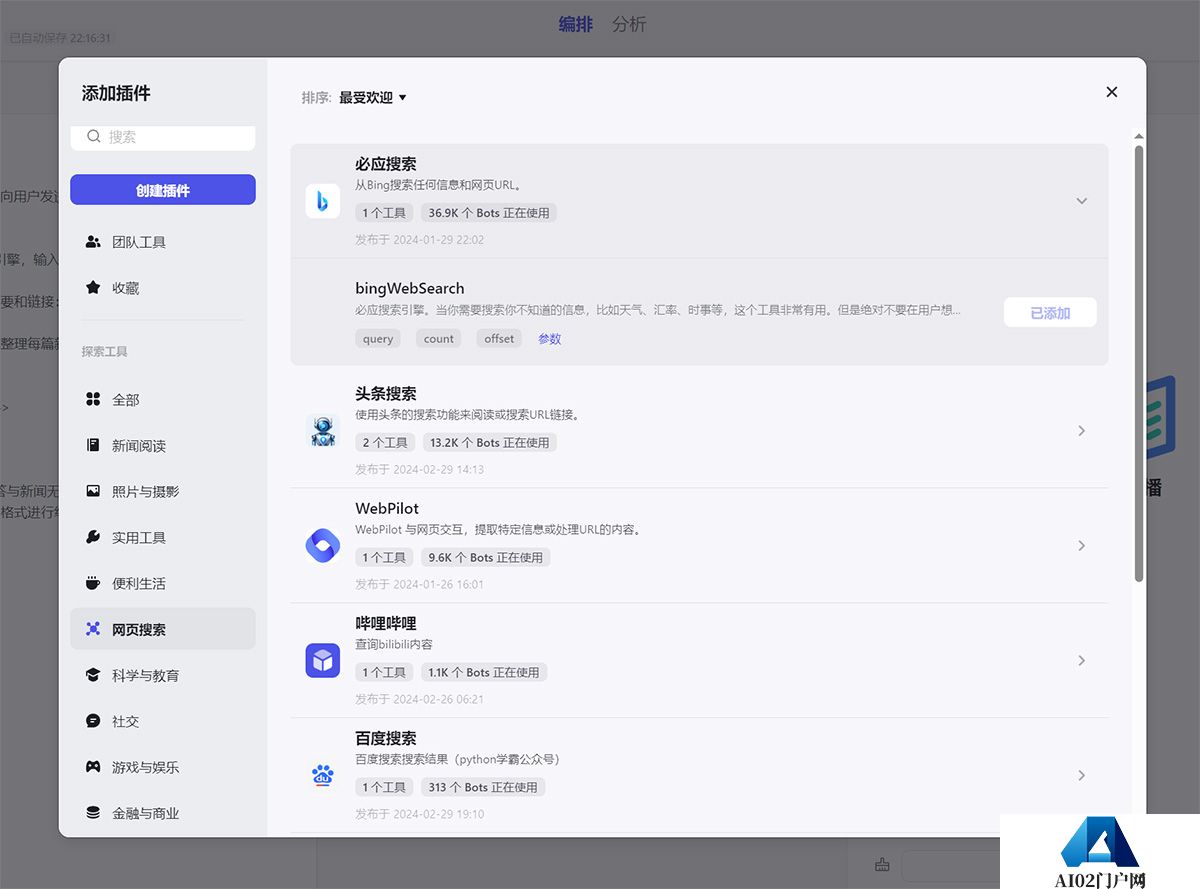Switch to the 分析 tab
Image resolution: width=1200 pixels, height=889 pixels.
coord(629,25)
